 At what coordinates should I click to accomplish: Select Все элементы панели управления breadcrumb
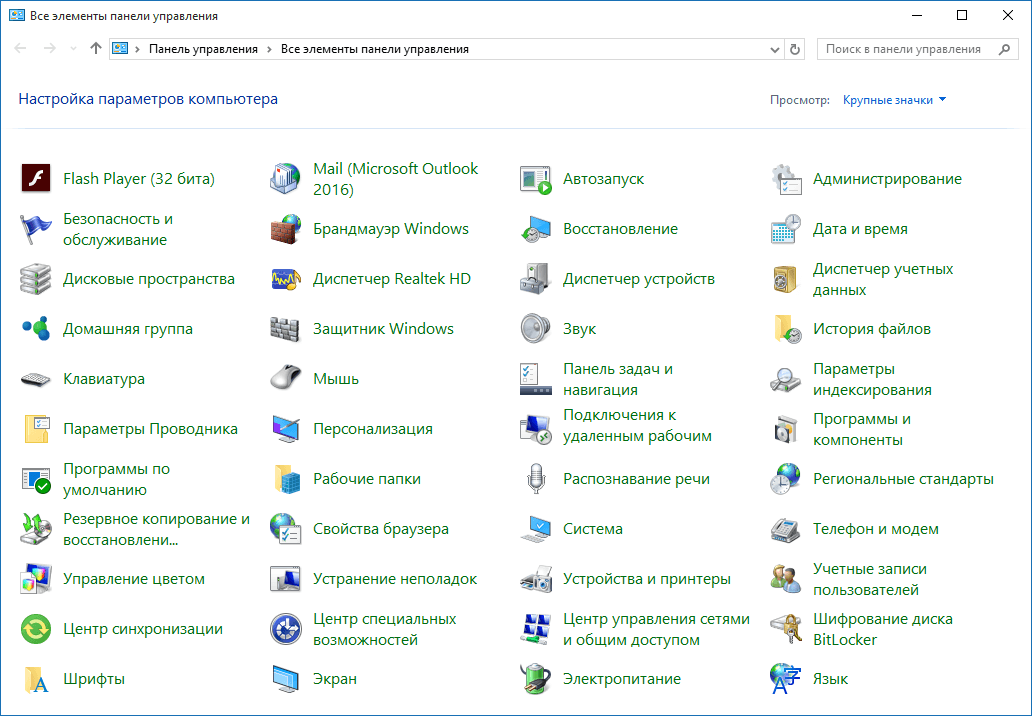point(375,49)
